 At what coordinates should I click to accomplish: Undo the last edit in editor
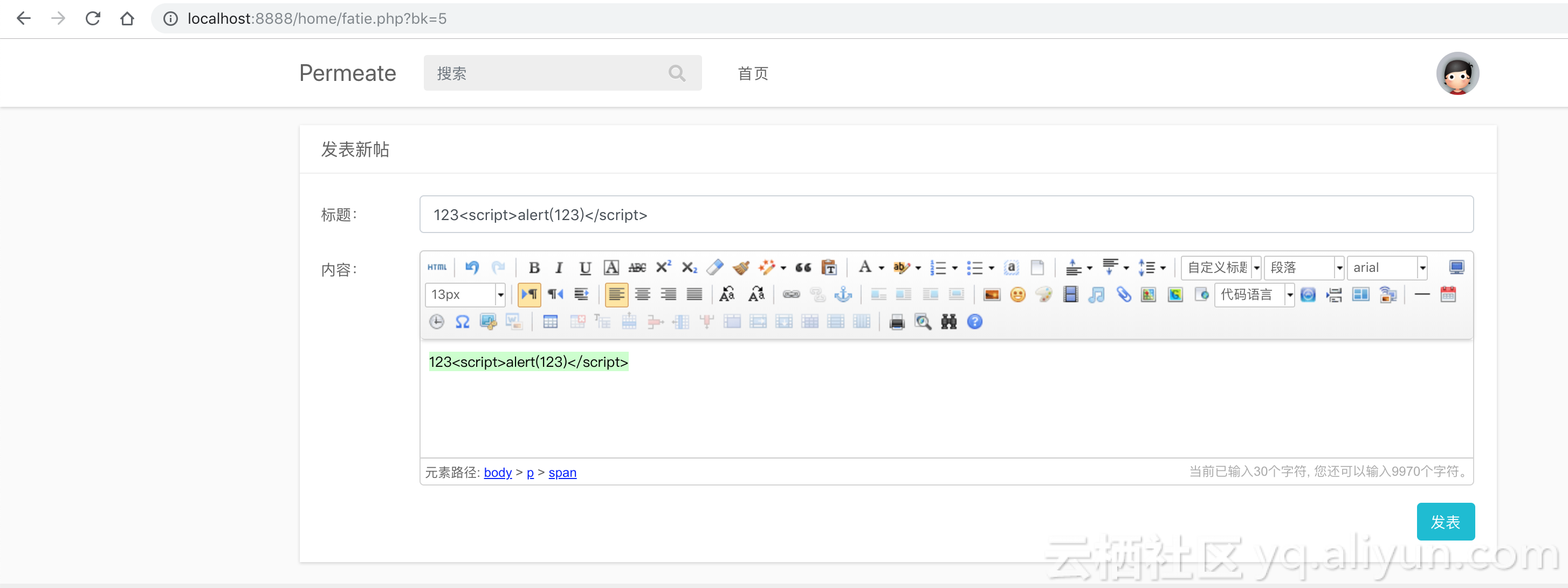tap(472, 267)
